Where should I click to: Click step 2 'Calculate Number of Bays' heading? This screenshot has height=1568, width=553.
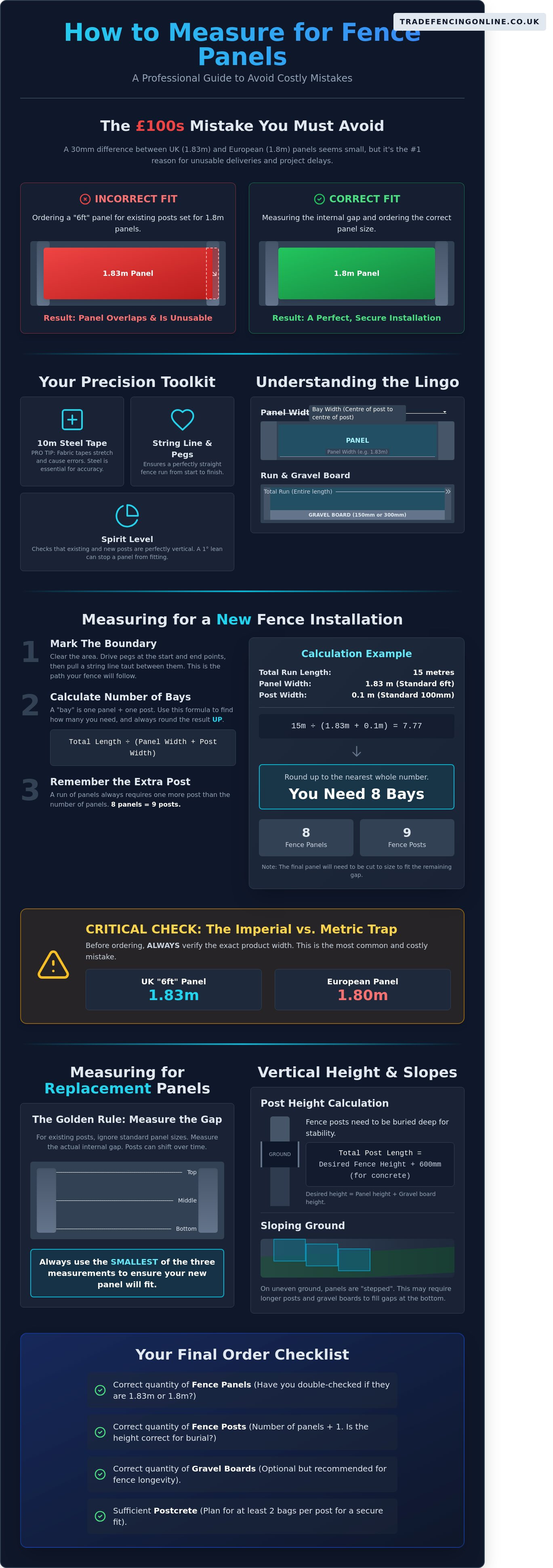coord(121,697)
